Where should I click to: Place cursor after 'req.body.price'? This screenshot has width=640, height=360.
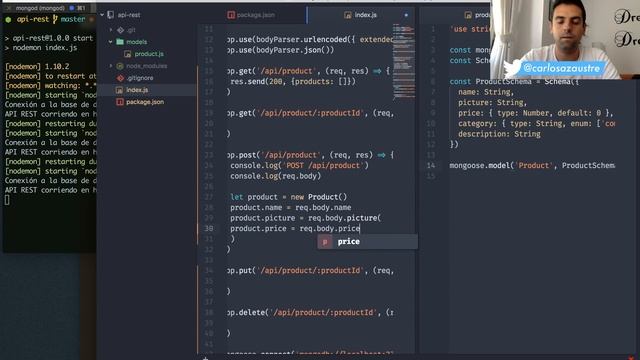pyautogui.click(x=360, y=229)
